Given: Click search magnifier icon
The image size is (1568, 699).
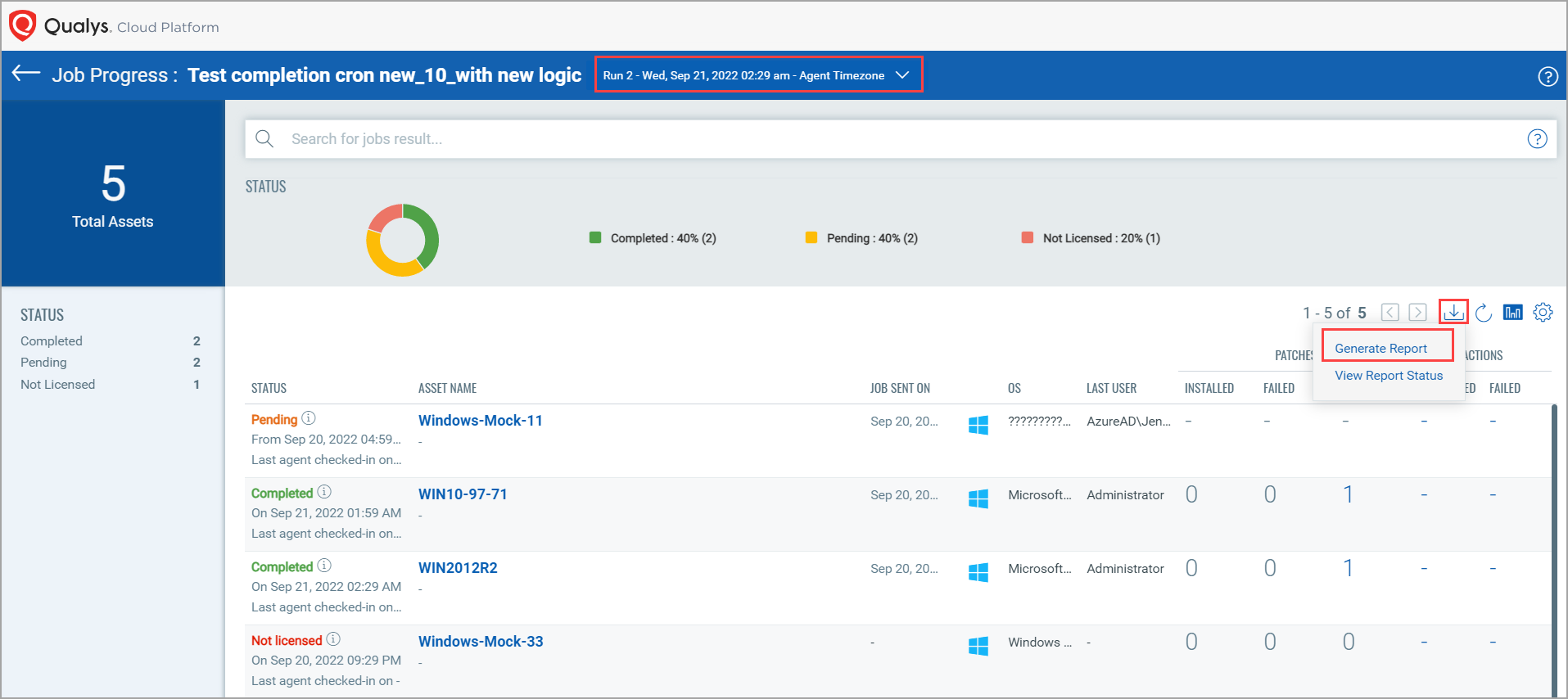Looking at the screenshot, I should (x=264, y=138).
